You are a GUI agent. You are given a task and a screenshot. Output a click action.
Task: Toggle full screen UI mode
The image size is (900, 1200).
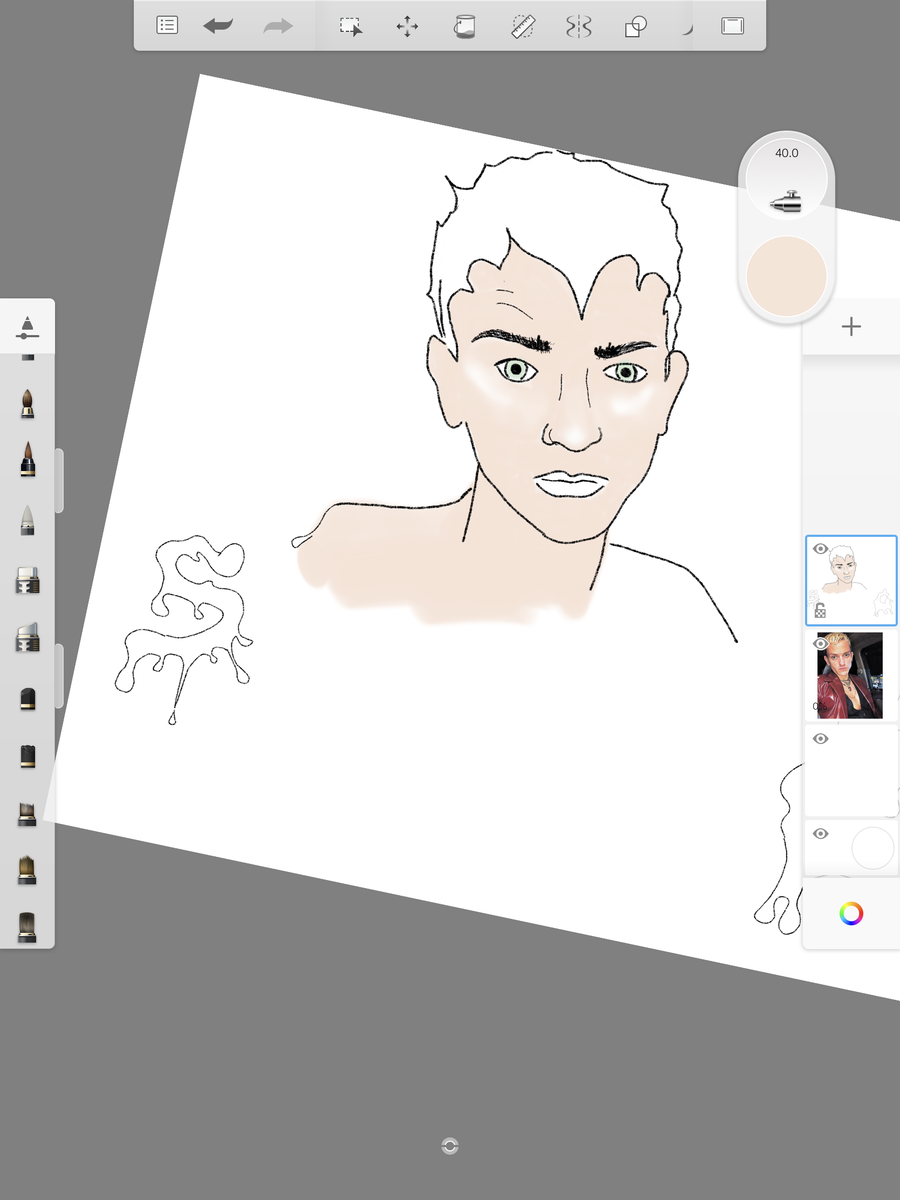(733, 26)
